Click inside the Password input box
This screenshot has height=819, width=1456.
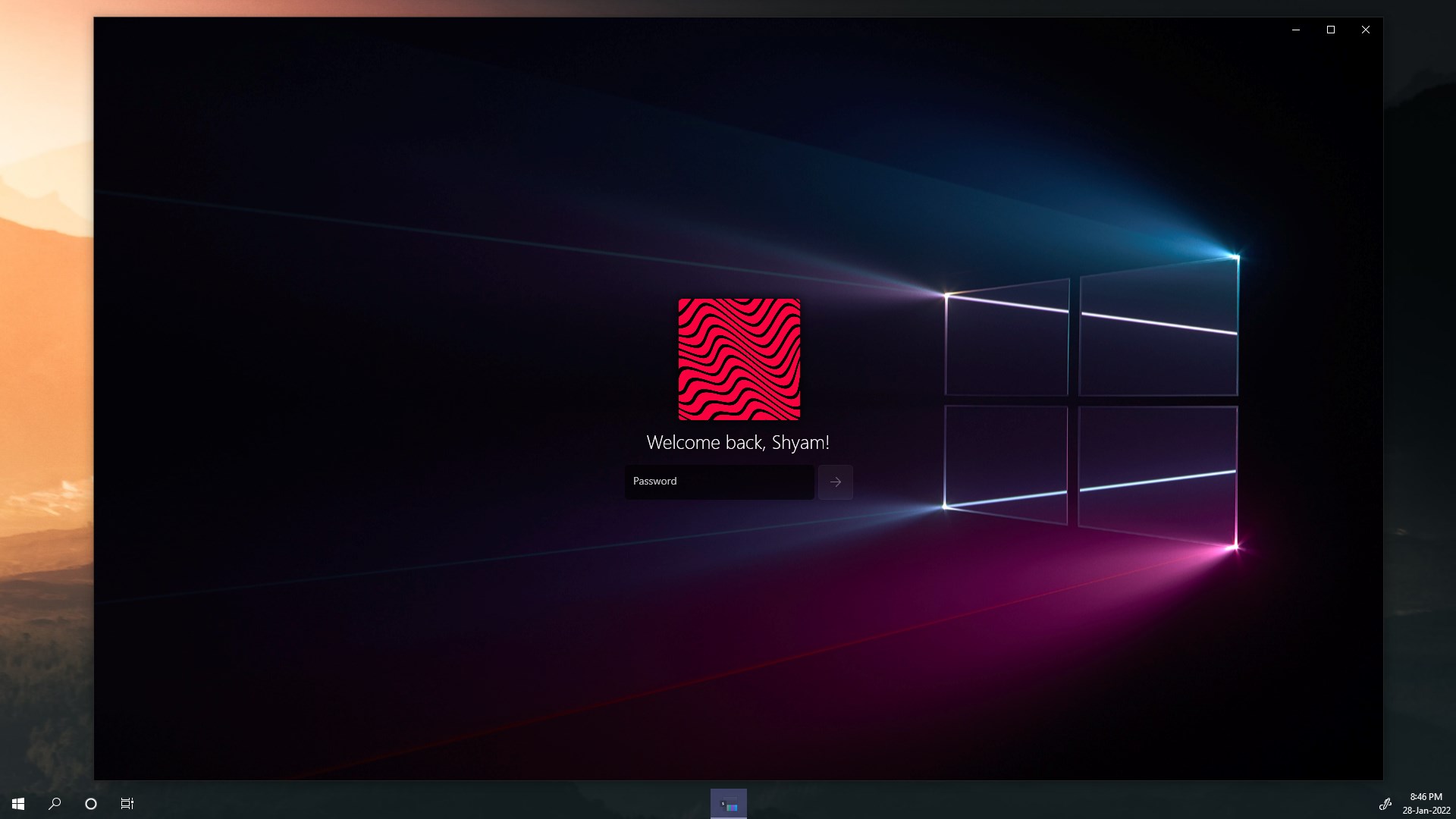[x=718, y=482]
